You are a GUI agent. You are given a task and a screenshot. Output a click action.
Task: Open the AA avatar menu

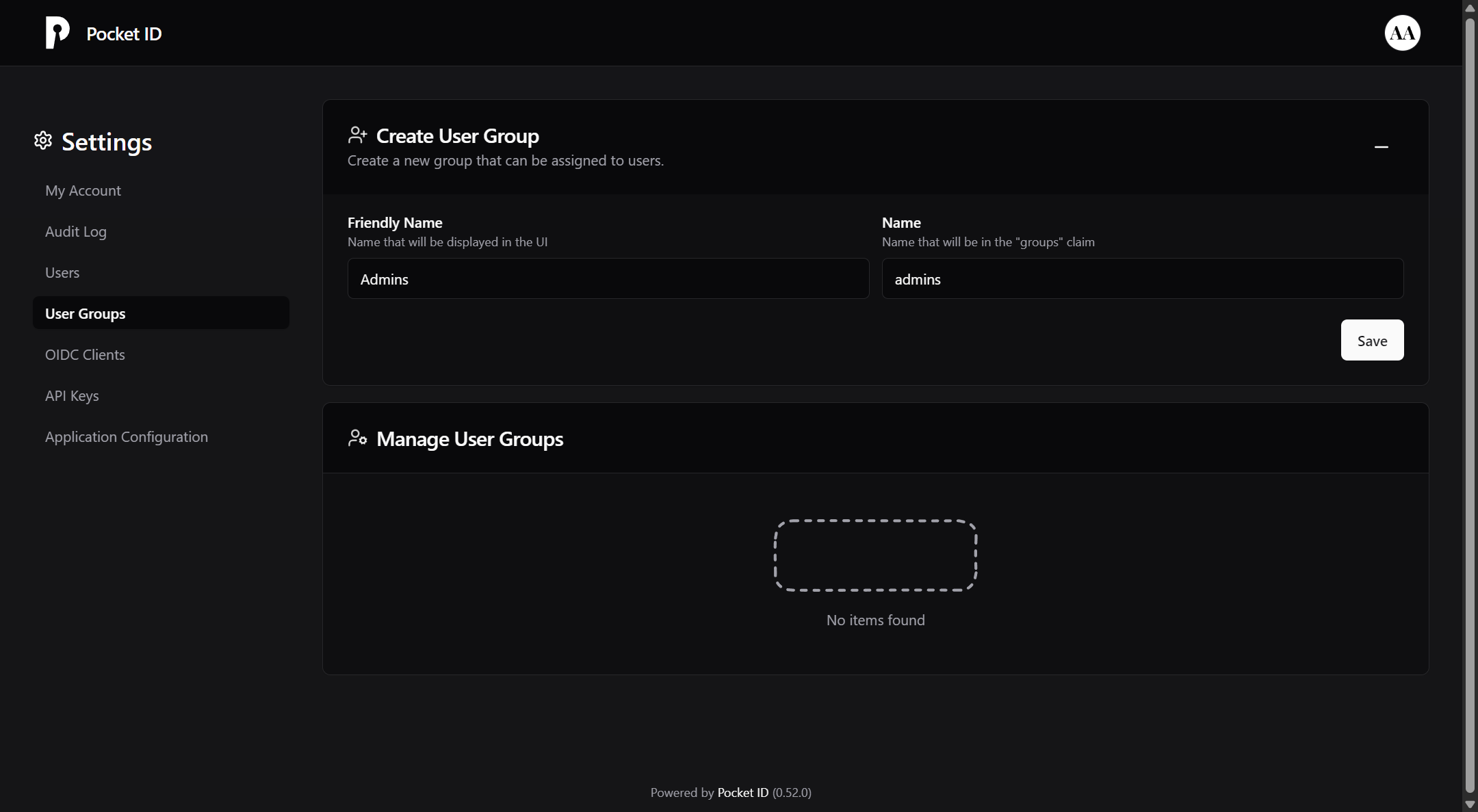click(1401, 33)
